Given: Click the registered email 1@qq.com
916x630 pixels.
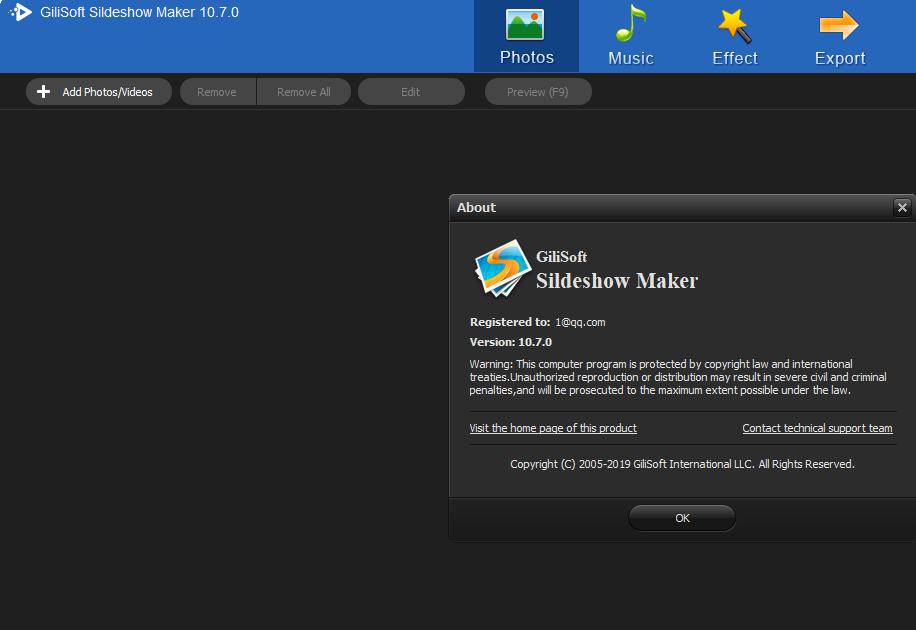Looking at the screenshot, I should (x=580, y=322).
